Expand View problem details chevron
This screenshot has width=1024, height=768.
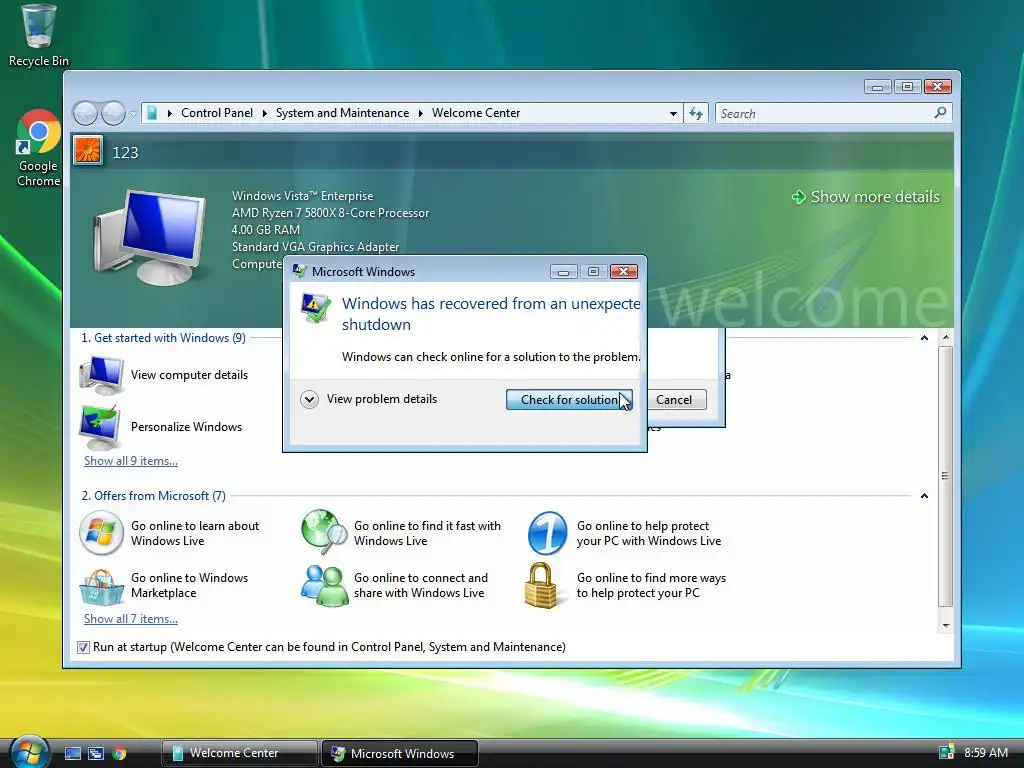[x=310, y=399]
